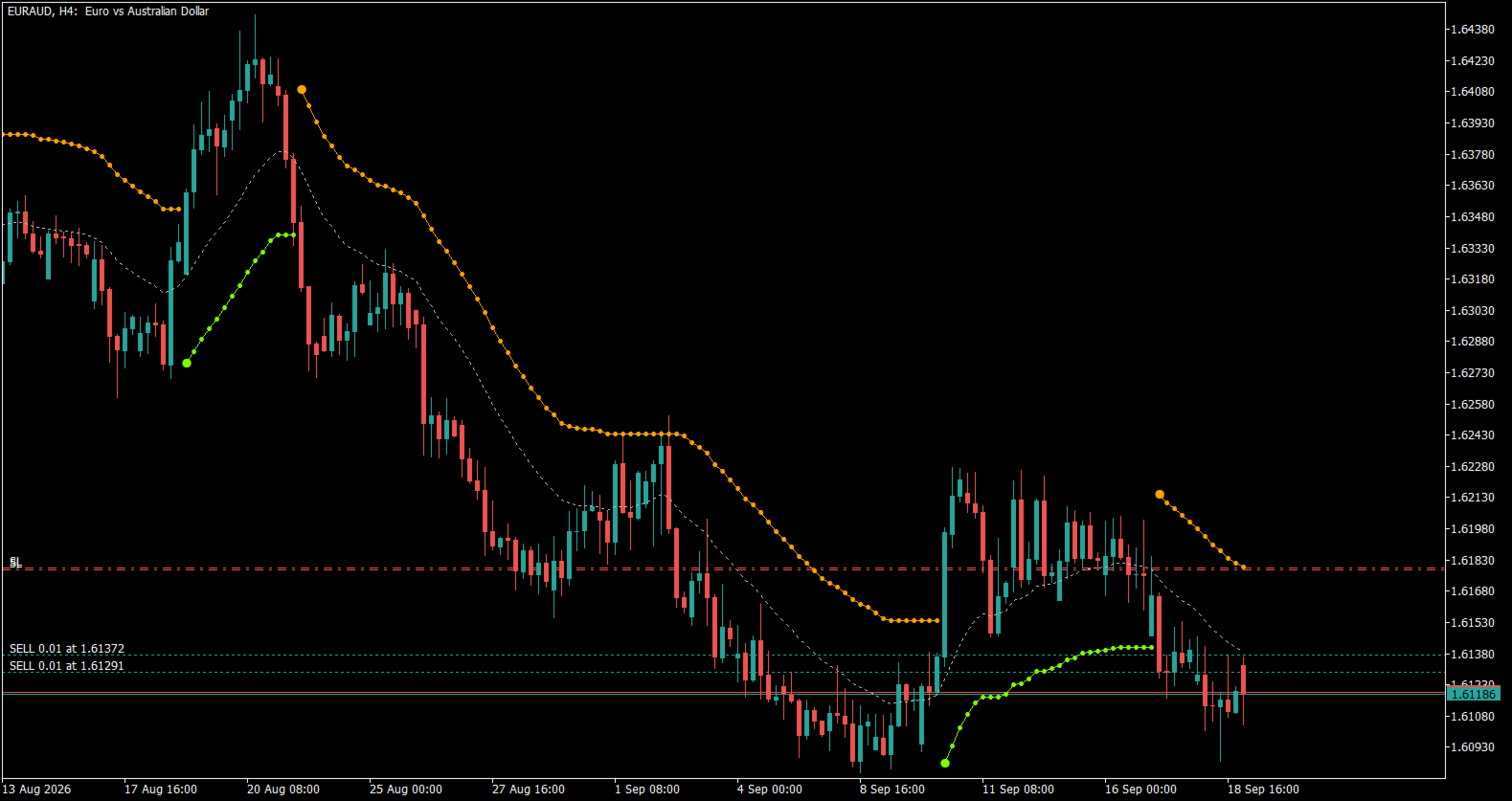Select the large green dot near 8 Sep
Image resolution: width=1512 pixels, height=801 pixels.
point(945,763)
